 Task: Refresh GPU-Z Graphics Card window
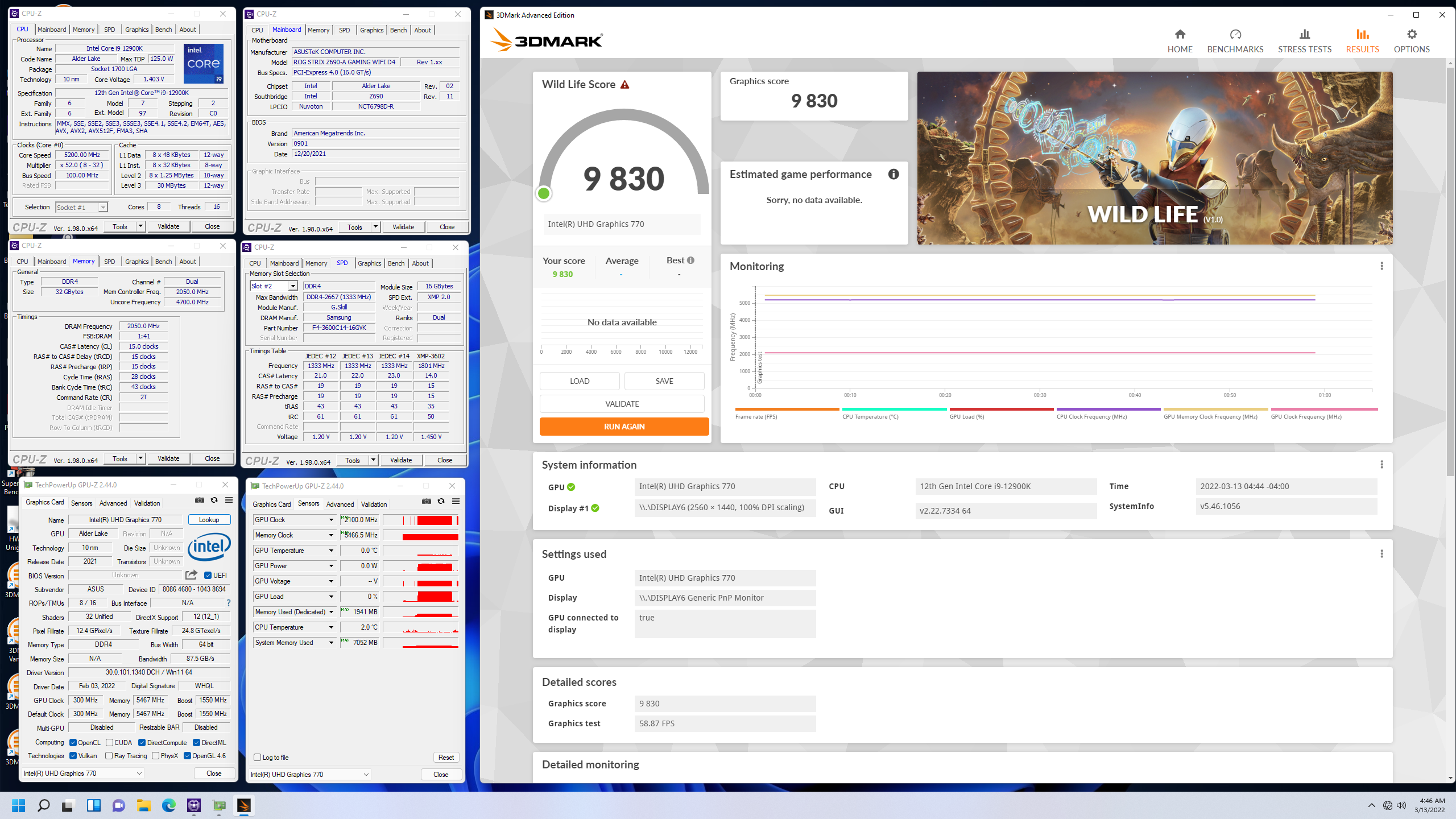point(214,500)
